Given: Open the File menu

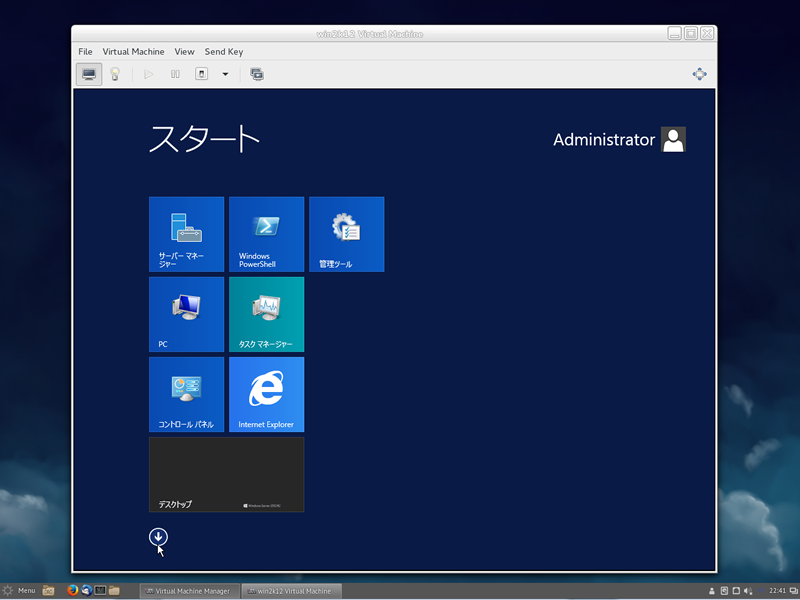Looking at the screenshot, I should (x=85, y=52).
